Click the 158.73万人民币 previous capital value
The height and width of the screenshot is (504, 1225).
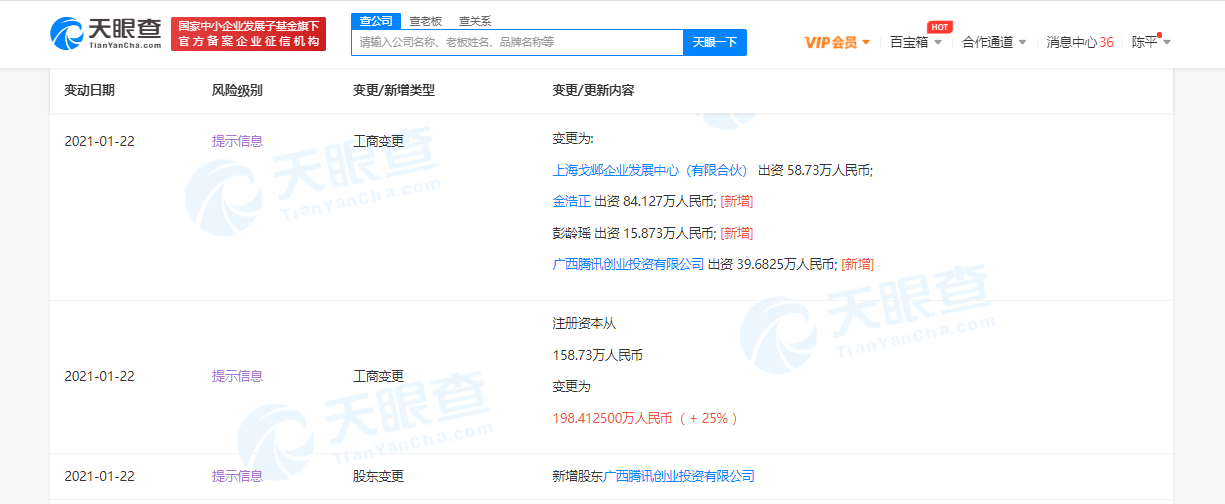597,354
